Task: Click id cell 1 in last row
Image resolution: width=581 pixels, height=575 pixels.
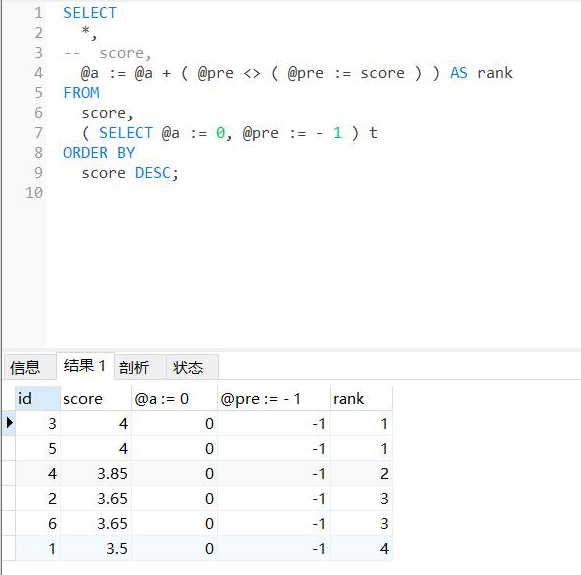Action: (x=37, y=548)
